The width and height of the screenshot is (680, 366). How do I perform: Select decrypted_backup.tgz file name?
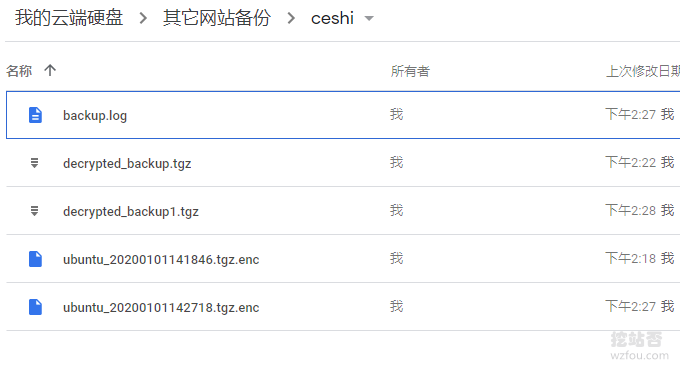point(127,163)
